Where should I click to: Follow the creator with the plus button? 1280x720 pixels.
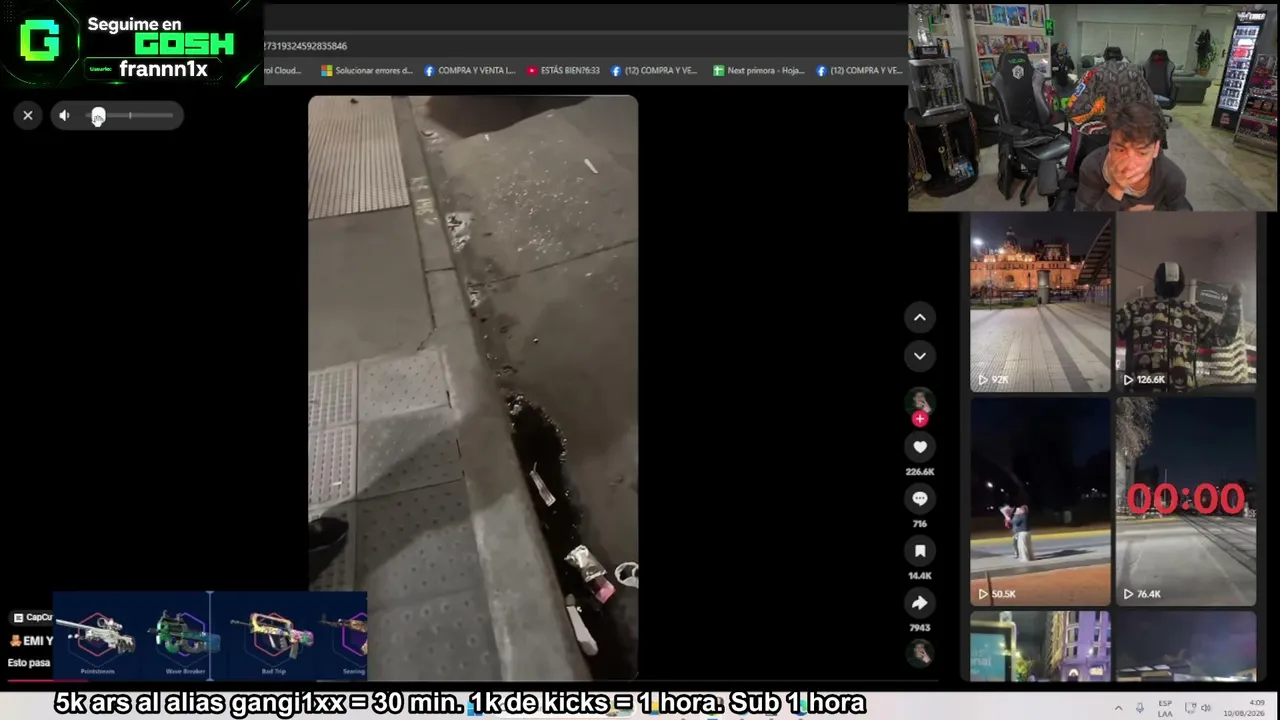[920, 419]
